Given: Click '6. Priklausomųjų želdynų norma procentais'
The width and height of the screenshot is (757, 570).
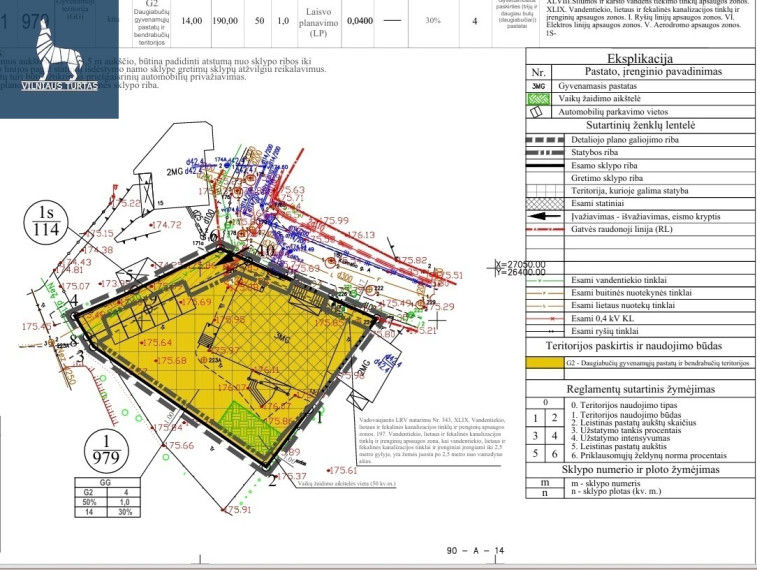Looking at the screenshot, I should click(x=648, y=456).
